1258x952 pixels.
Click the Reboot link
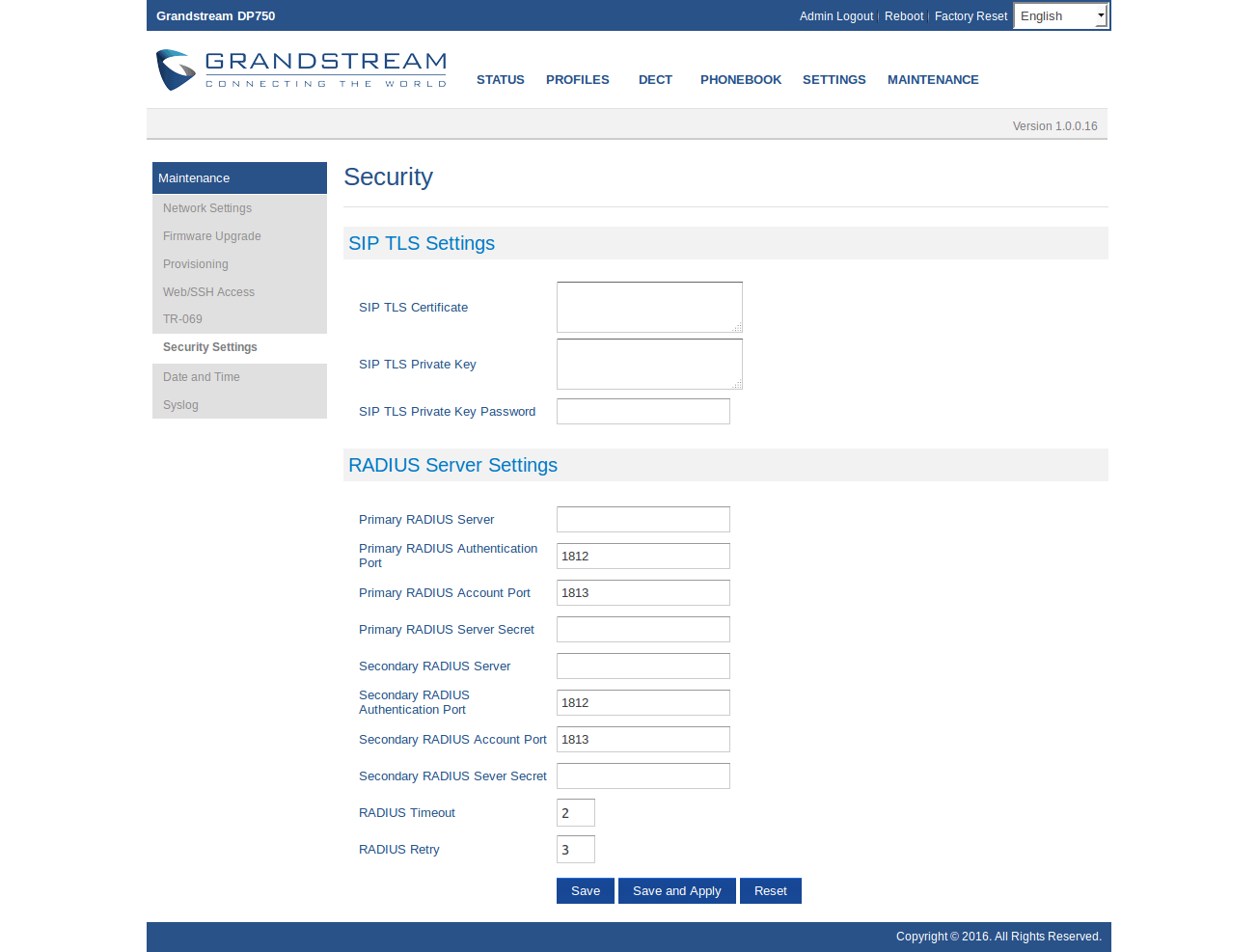pos(903,16)
